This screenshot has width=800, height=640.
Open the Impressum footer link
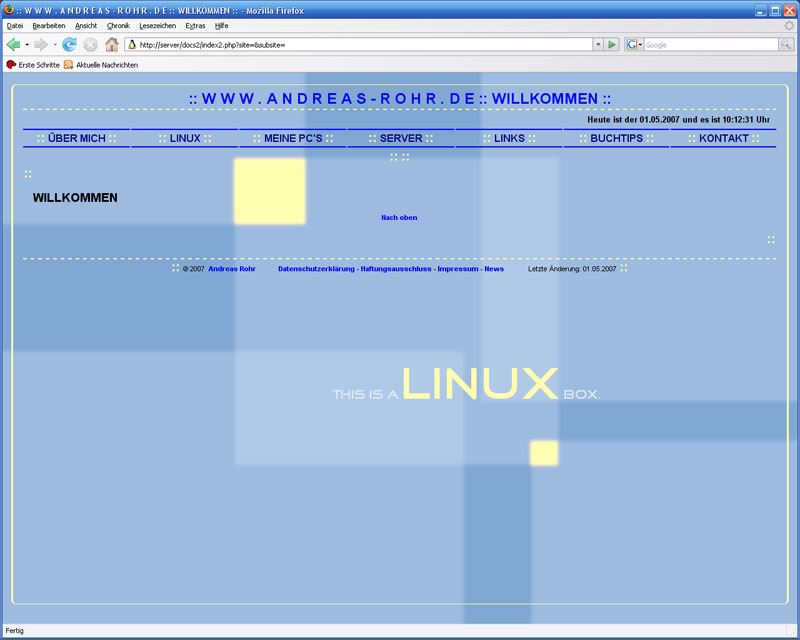click(x=458, y=269)
